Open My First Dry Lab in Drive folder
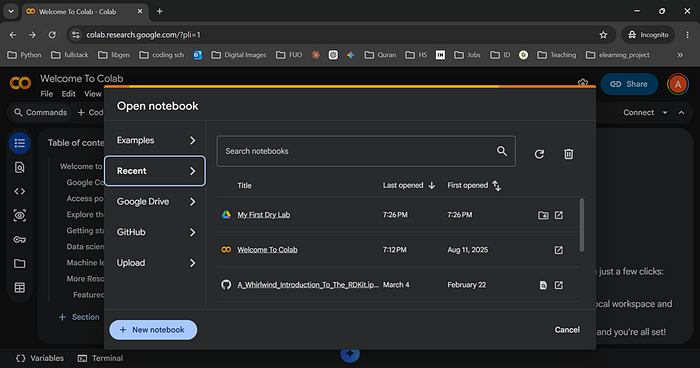Viewport: 700px width, 368px height. [543, 215]
